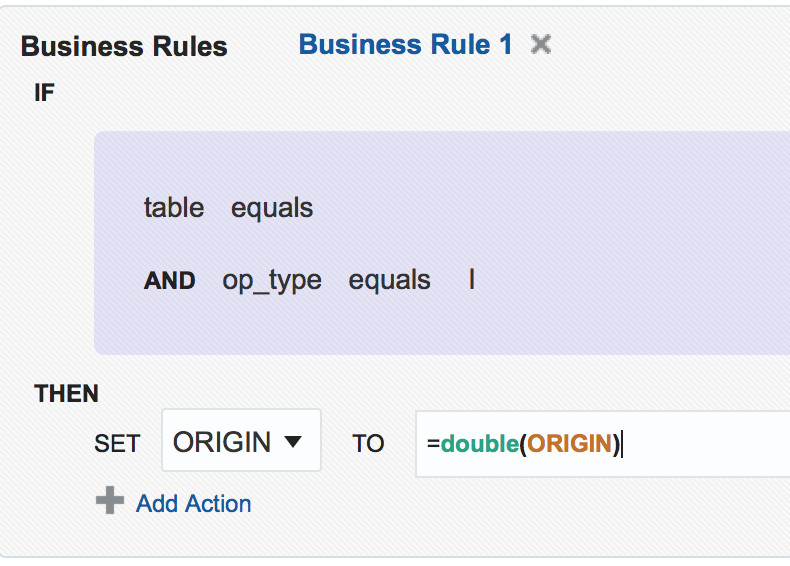Select the purple IF condition block
Screen dimensions: 790x566
coord(442,243)
